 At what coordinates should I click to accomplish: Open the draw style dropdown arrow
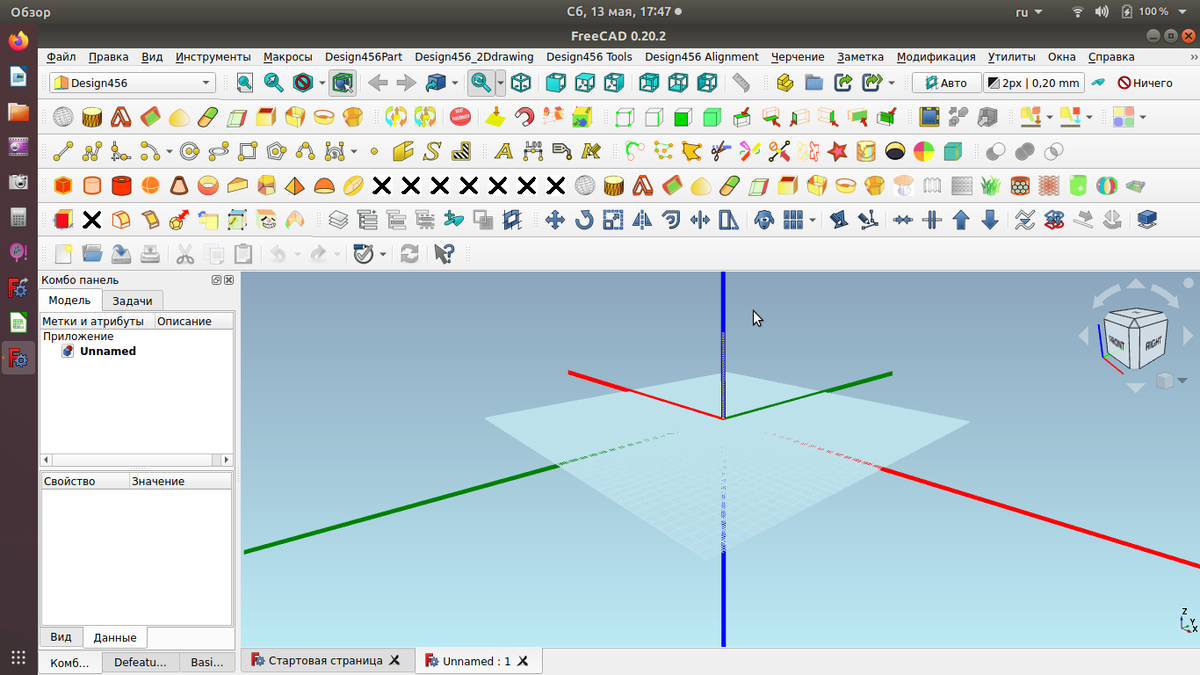(x=322, y=83)
